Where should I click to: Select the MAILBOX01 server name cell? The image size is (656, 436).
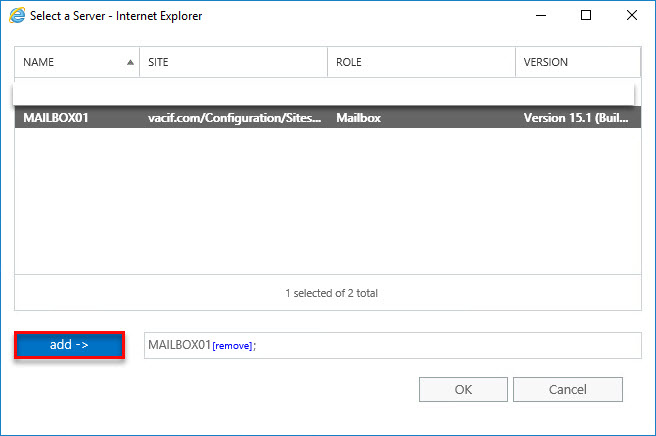pos(56,118)
